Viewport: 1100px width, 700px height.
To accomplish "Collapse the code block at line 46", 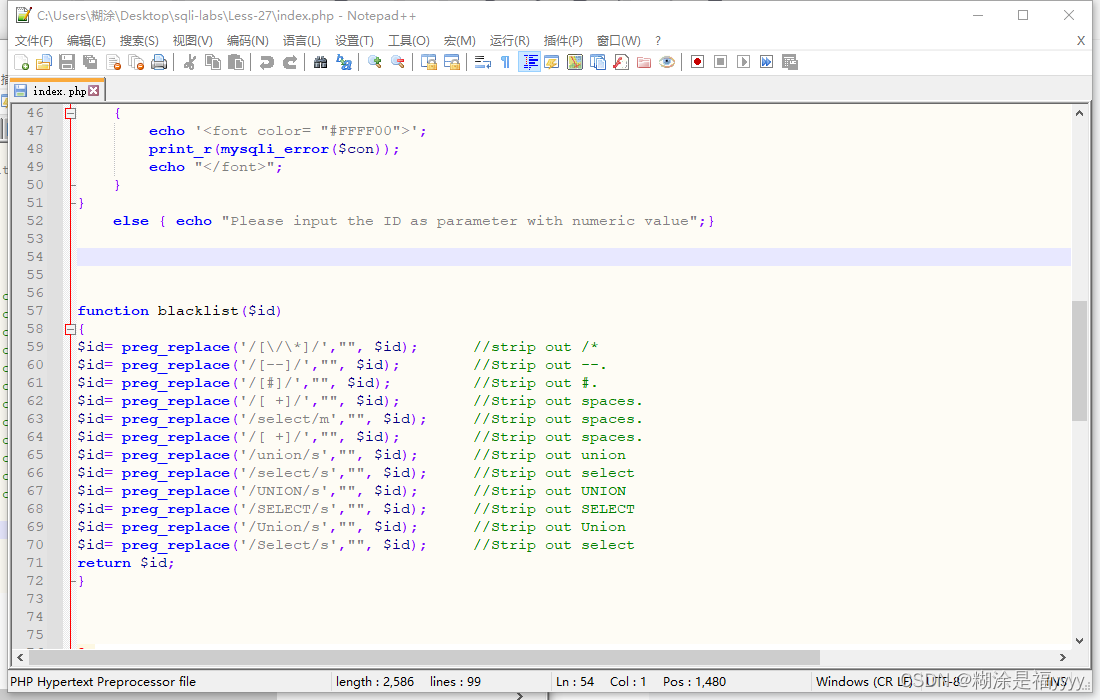I will (x=70, y=113).
